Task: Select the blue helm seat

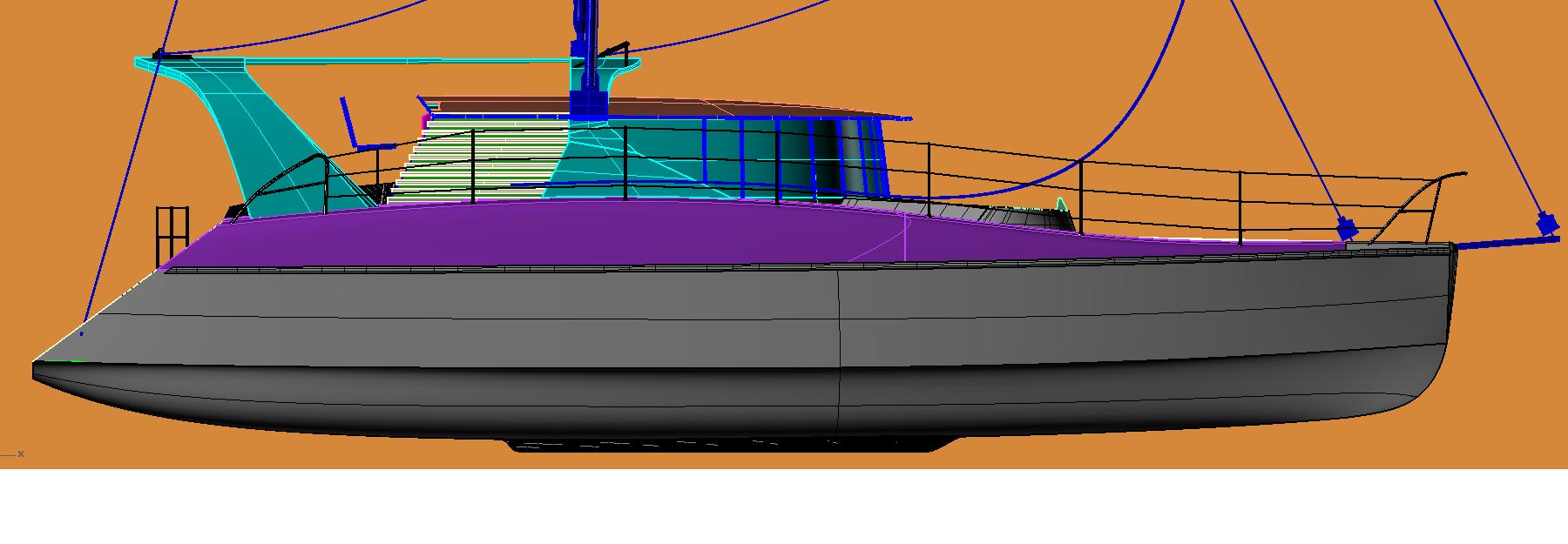Action: pyautogui.click(x=357, y=132)
